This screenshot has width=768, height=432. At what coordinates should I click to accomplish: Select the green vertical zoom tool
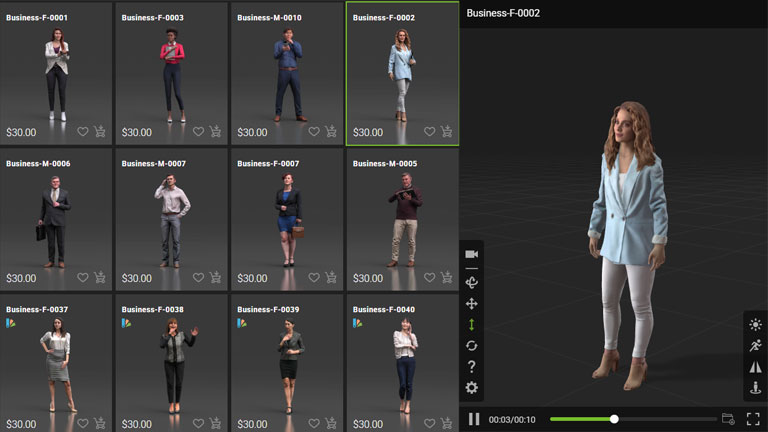472,325
